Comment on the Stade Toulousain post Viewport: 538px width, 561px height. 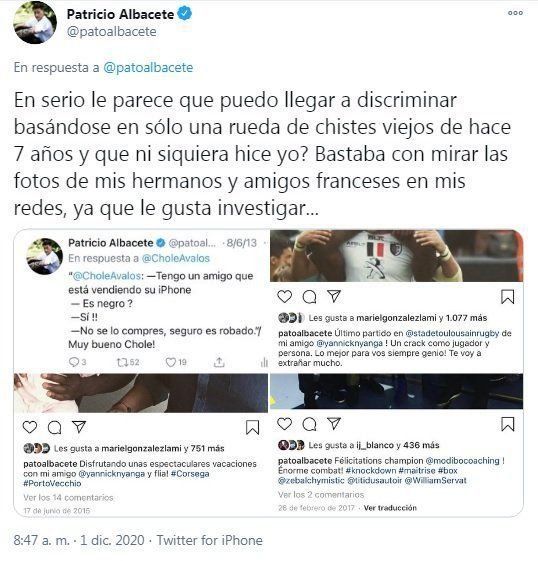pos(309,297)
